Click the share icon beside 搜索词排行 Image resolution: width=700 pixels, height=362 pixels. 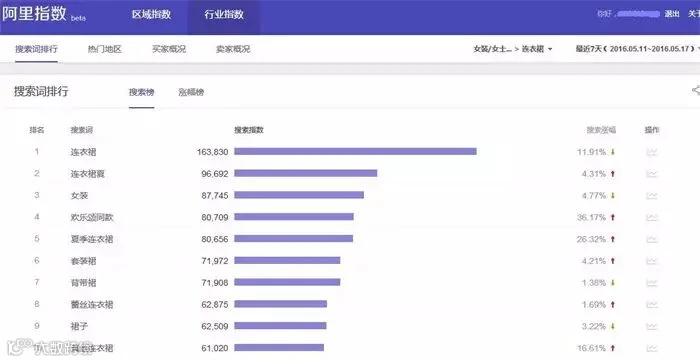point(696,90)
